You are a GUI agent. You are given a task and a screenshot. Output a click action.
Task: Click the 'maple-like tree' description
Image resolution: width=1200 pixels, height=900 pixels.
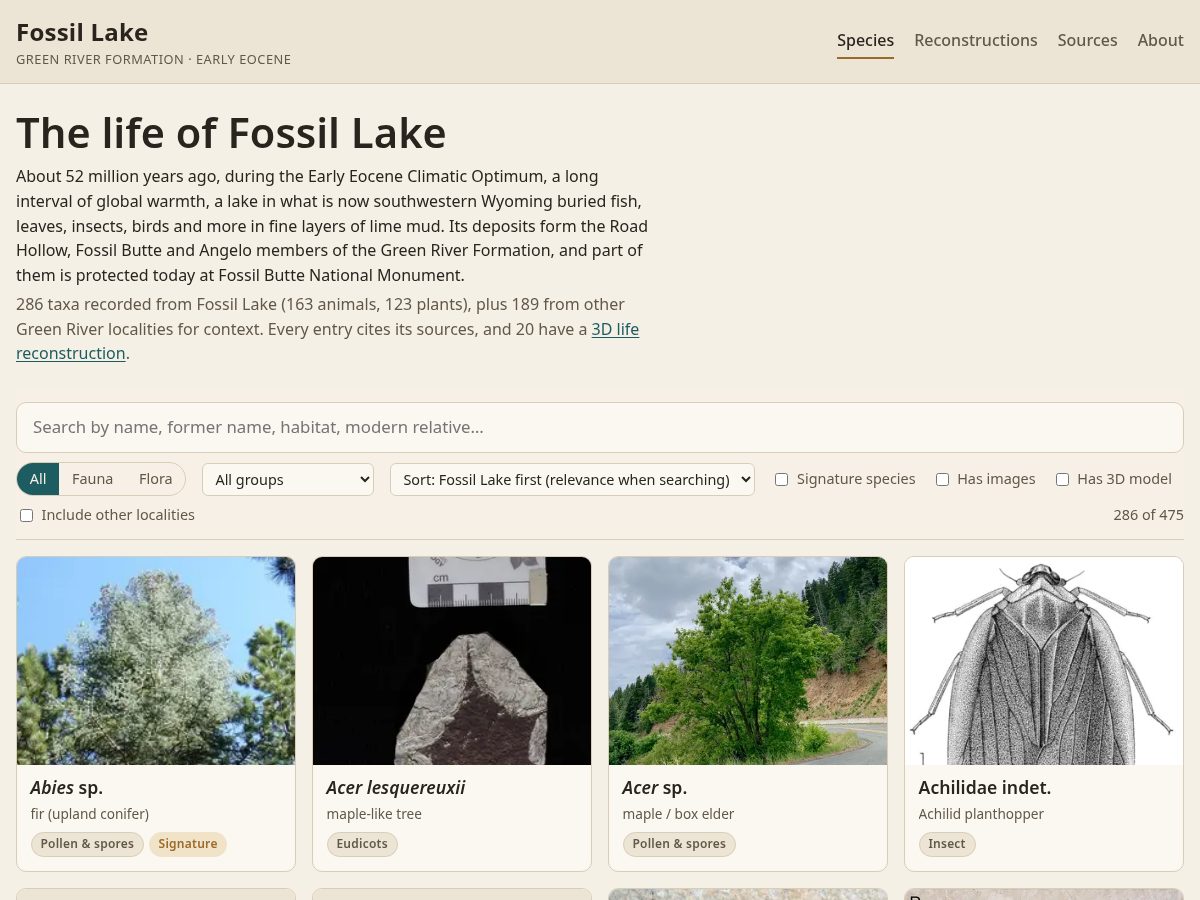[x=374, y=814]
